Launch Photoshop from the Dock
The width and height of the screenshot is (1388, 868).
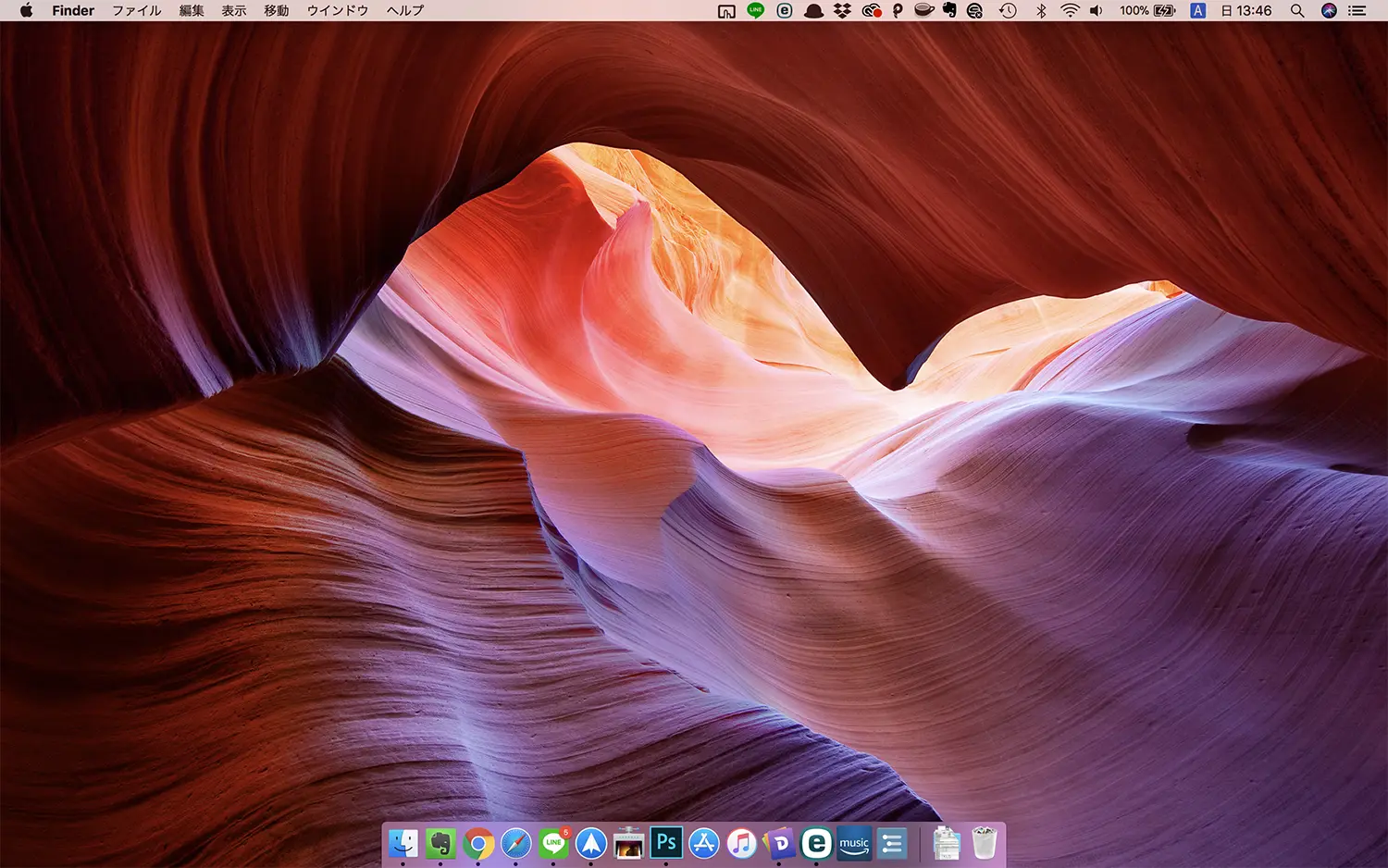(x=666, y=843)
